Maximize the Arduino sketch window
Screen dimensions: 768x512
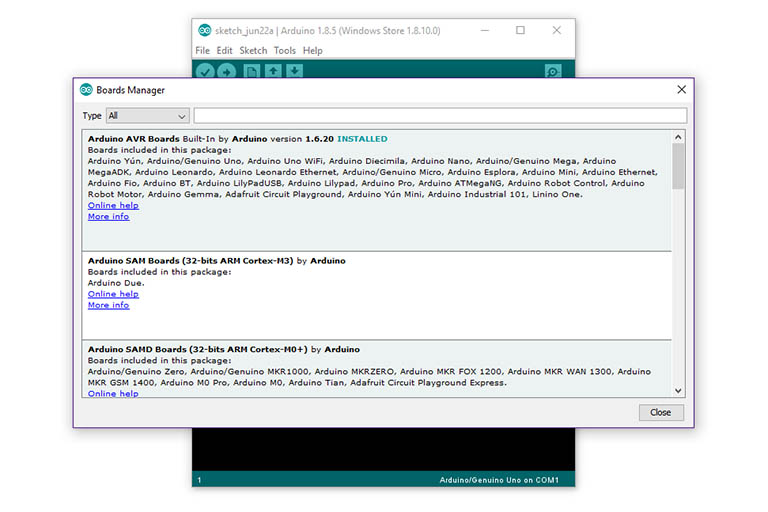(520, 30)
